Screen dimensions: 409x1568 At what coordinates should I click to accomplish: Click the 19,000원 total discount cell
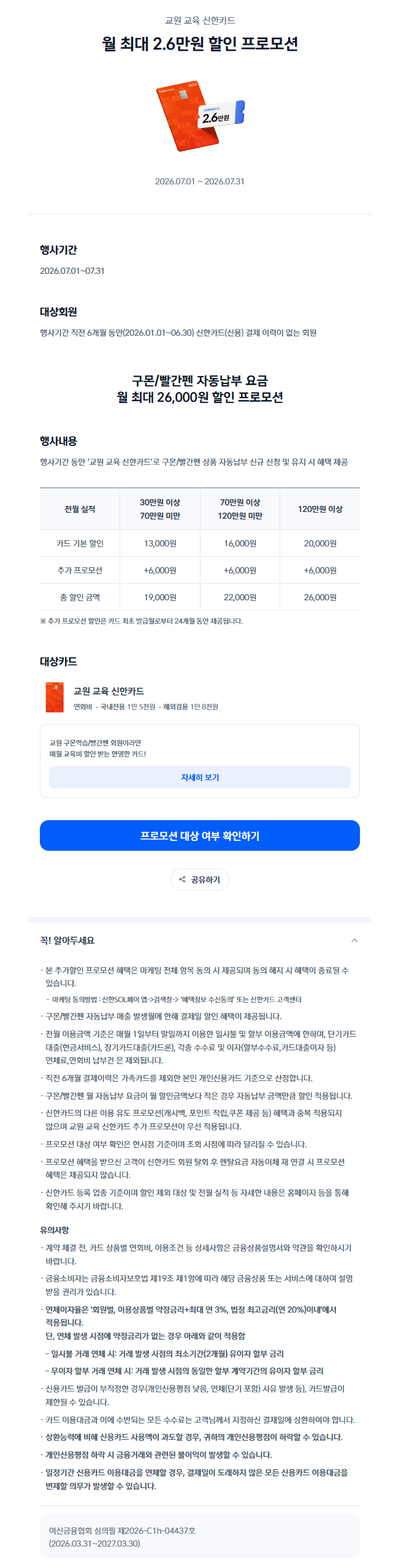pyautogui.click(x=160, y=597)
